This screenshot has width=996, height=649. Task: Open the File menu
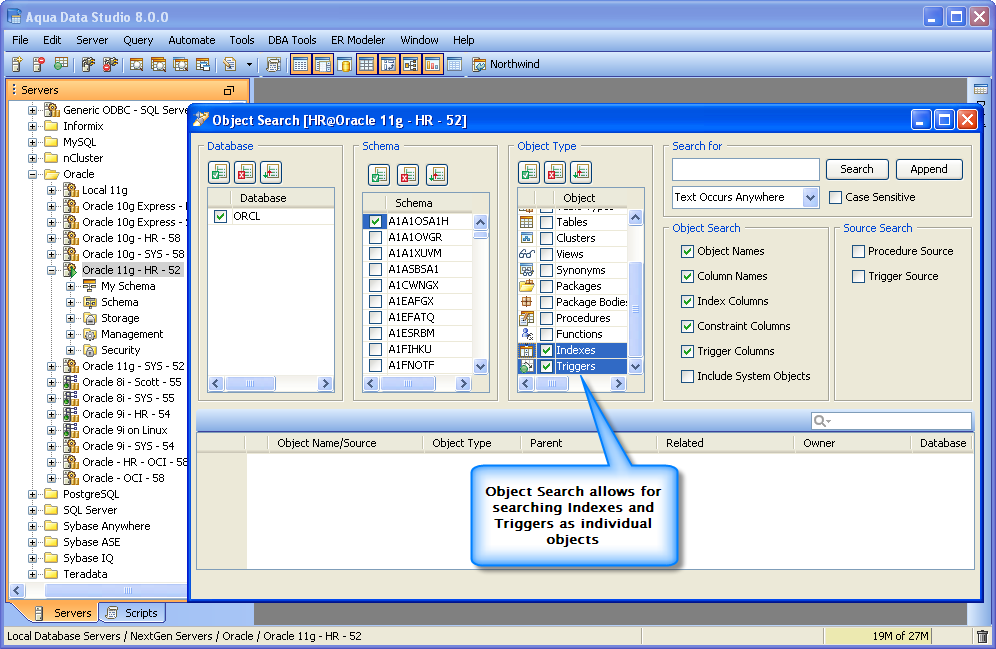(20, 40)
